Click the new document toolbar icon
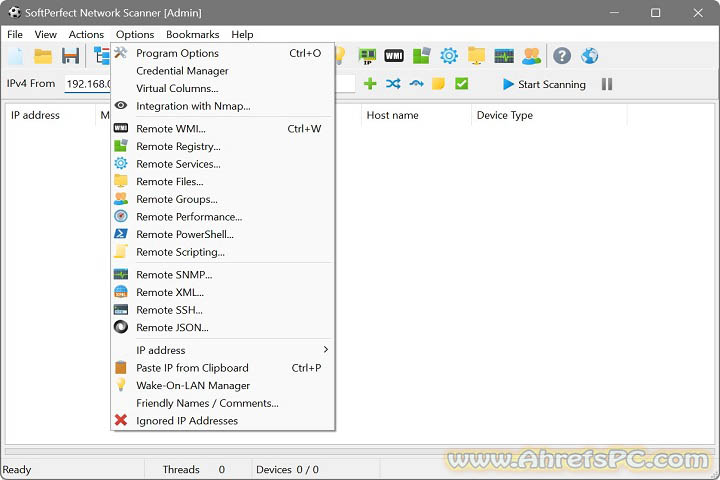720x480 pixels. (x=15, y=56)
